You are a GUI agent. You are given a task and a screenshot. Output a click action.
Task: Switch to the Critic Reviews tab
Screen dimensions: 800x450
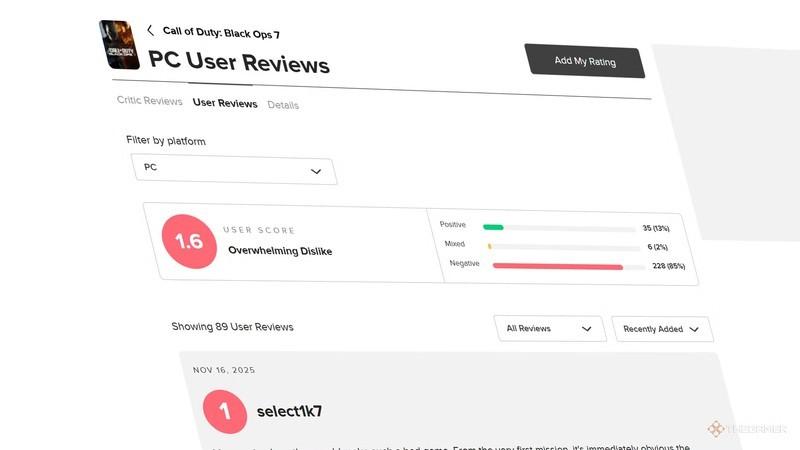(149, 101)
